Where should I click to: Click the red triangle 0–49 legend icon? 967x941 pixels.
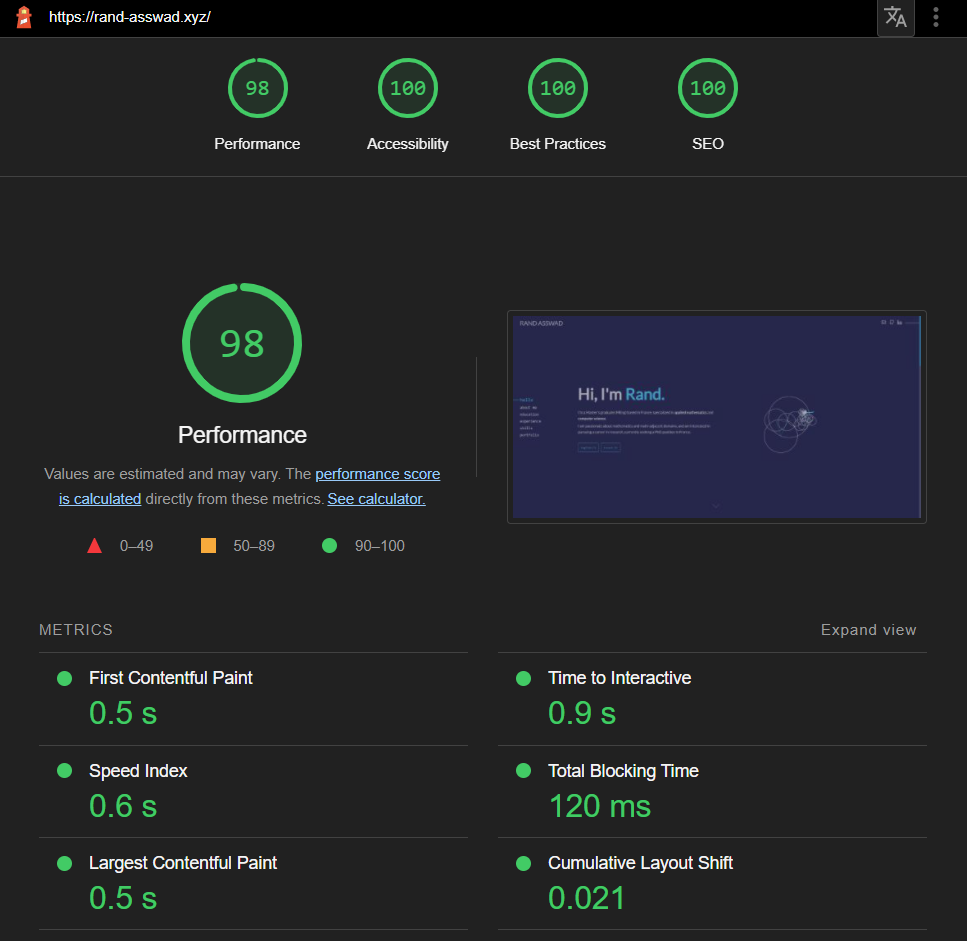95,546
